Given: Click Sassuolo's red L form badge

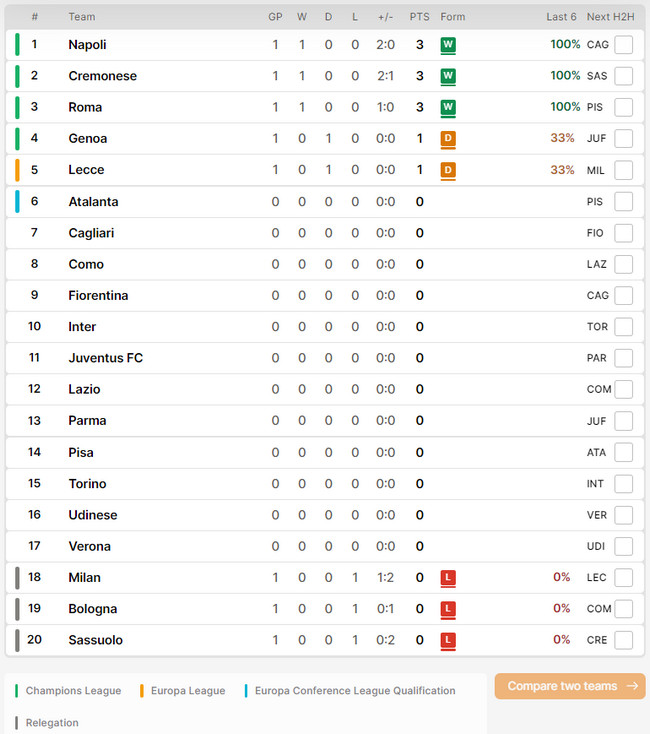Looking at the screenshot, I should click(448, 640).
